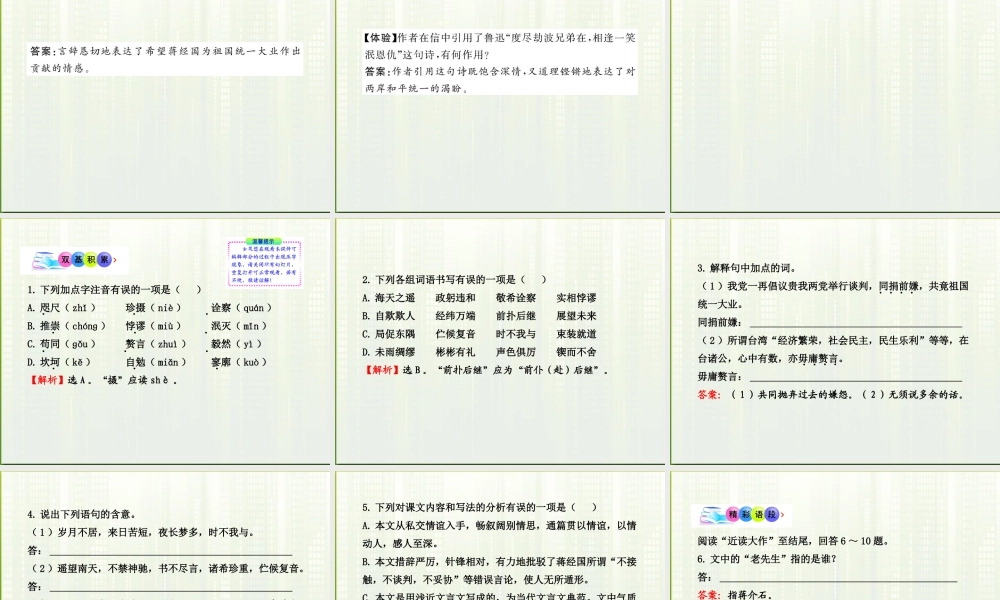Click the phrase 时不我与

516,333
